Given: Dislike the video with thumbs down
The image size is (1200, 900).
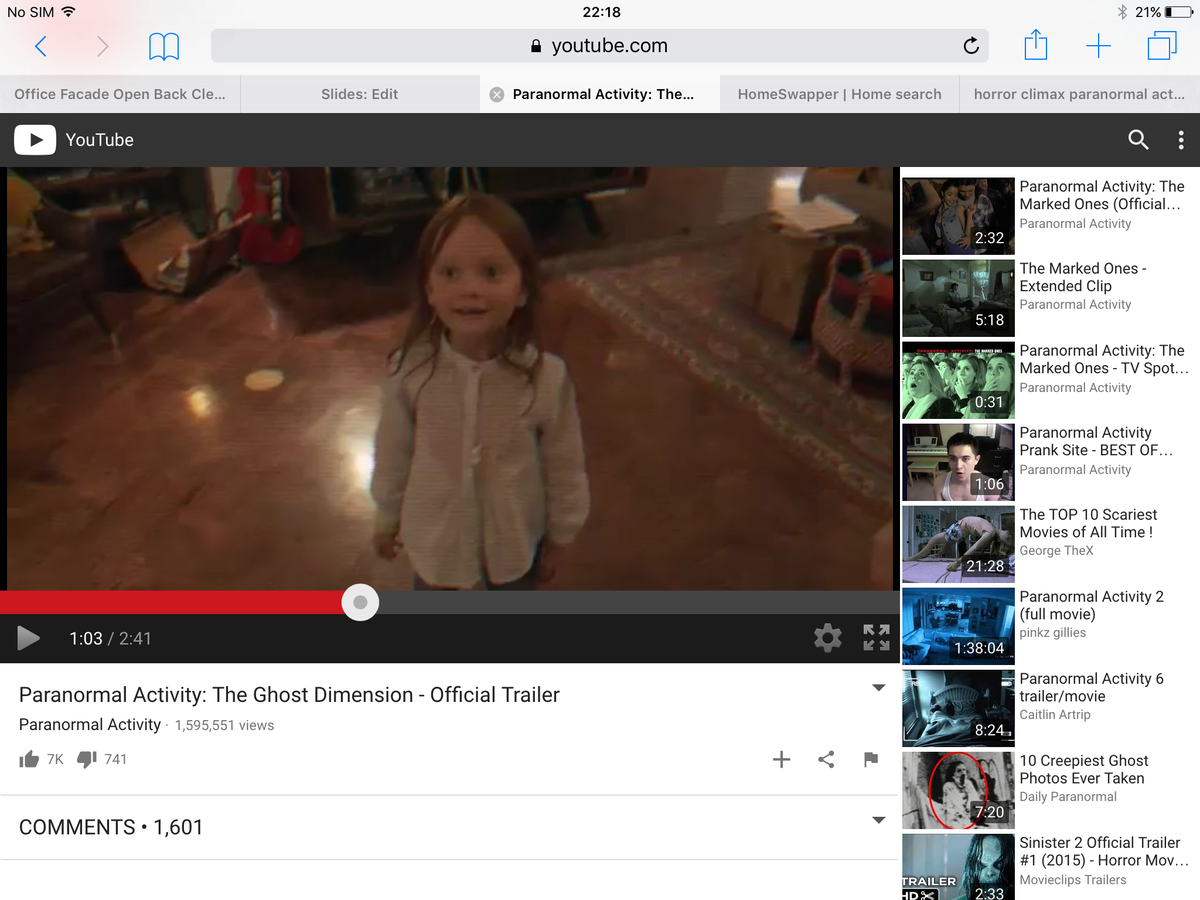Looking at the screenshot, I should pyautogui.click(x=87, y=759).
